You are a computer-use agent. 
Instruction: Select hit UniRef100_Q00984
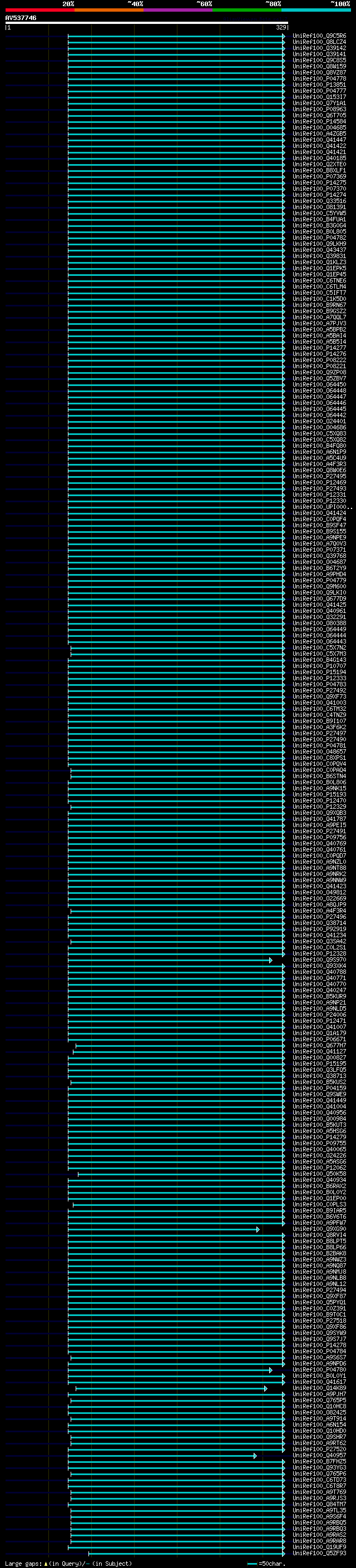point(319,1118)
